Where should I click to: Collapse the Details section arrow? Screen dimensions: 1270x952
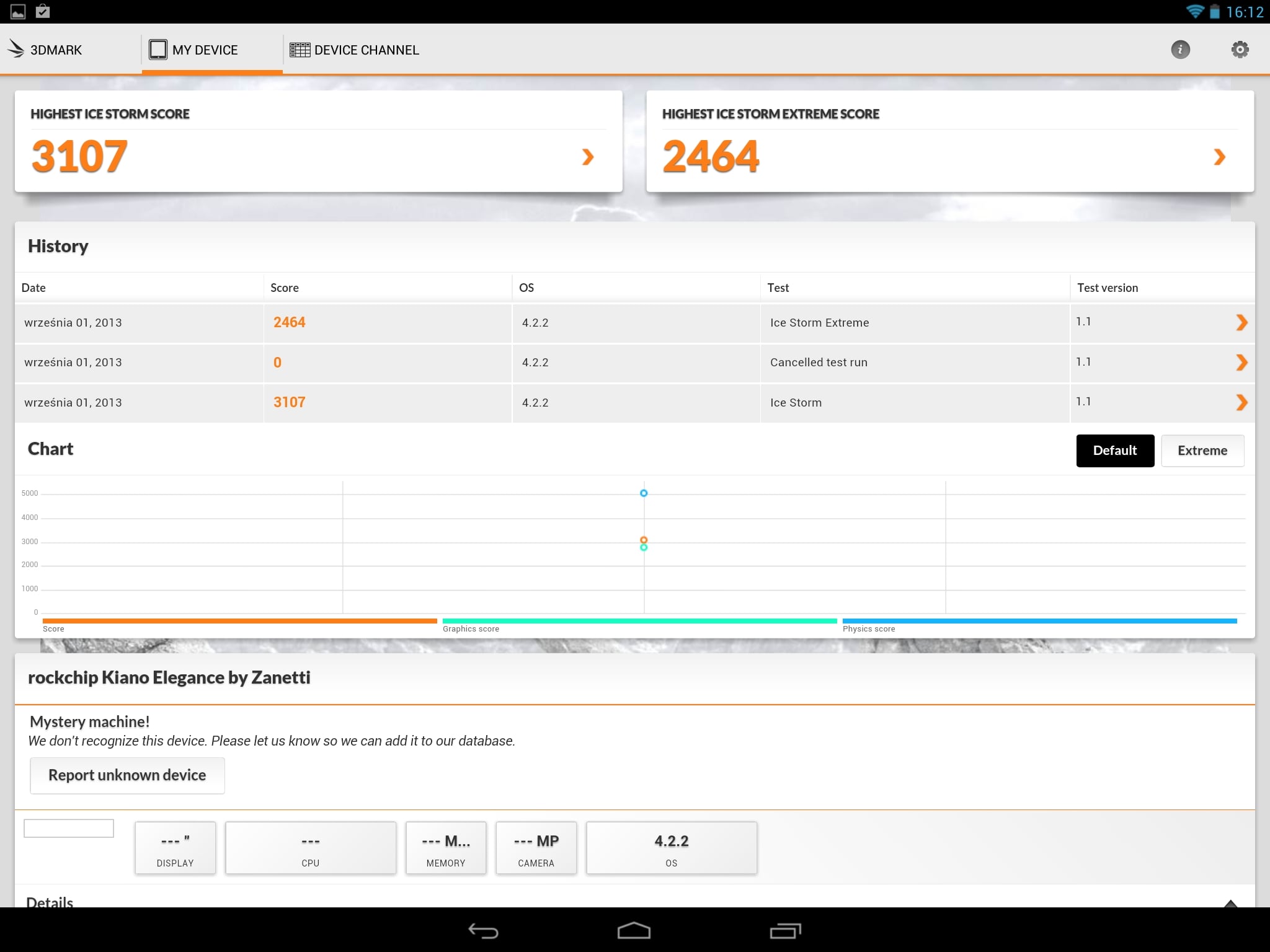[1230, 902]
